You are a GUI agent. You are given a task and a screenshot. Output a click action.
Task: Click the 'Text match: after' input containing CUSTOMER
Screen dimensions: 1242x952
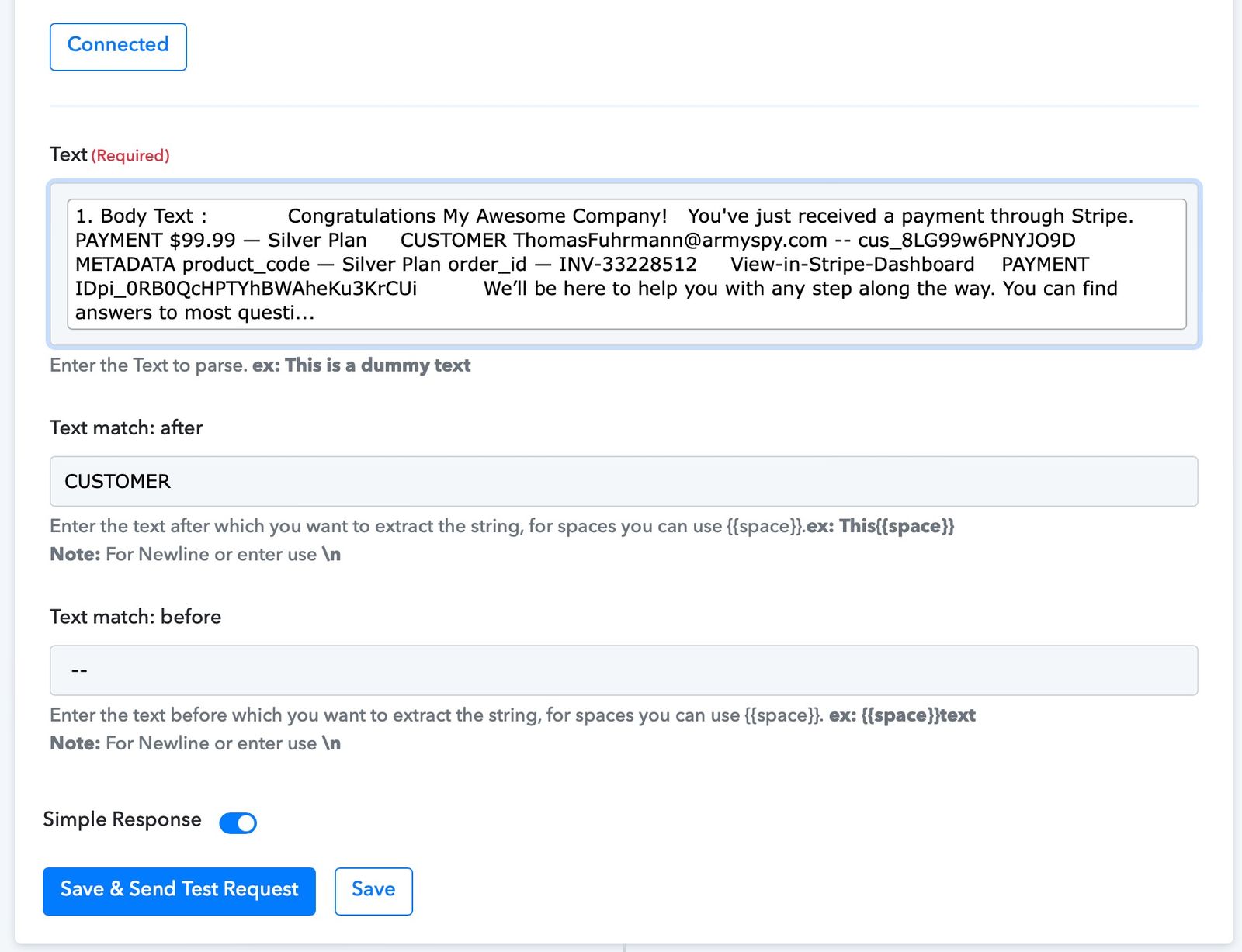[x=623, y=481]
